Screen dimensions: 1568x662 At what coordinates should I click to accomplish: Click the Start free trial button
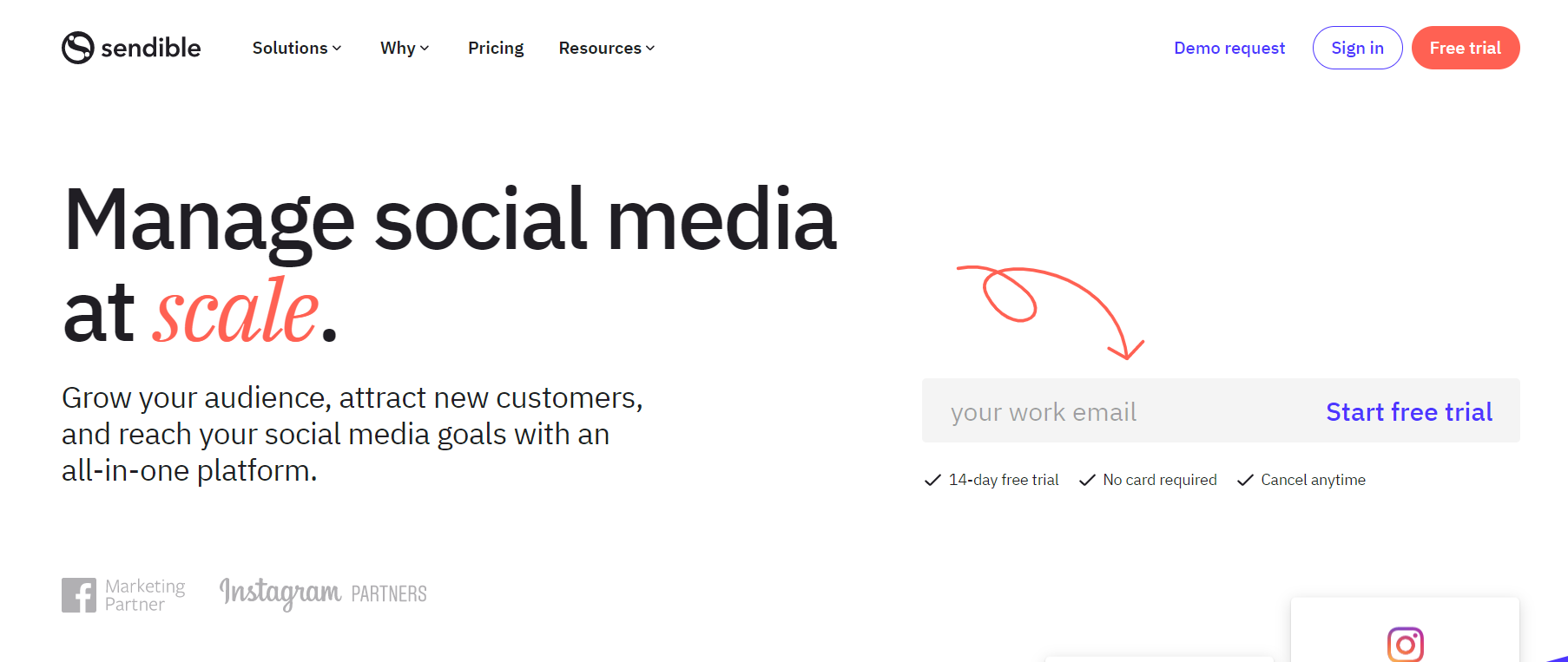tap(1409, 411)
